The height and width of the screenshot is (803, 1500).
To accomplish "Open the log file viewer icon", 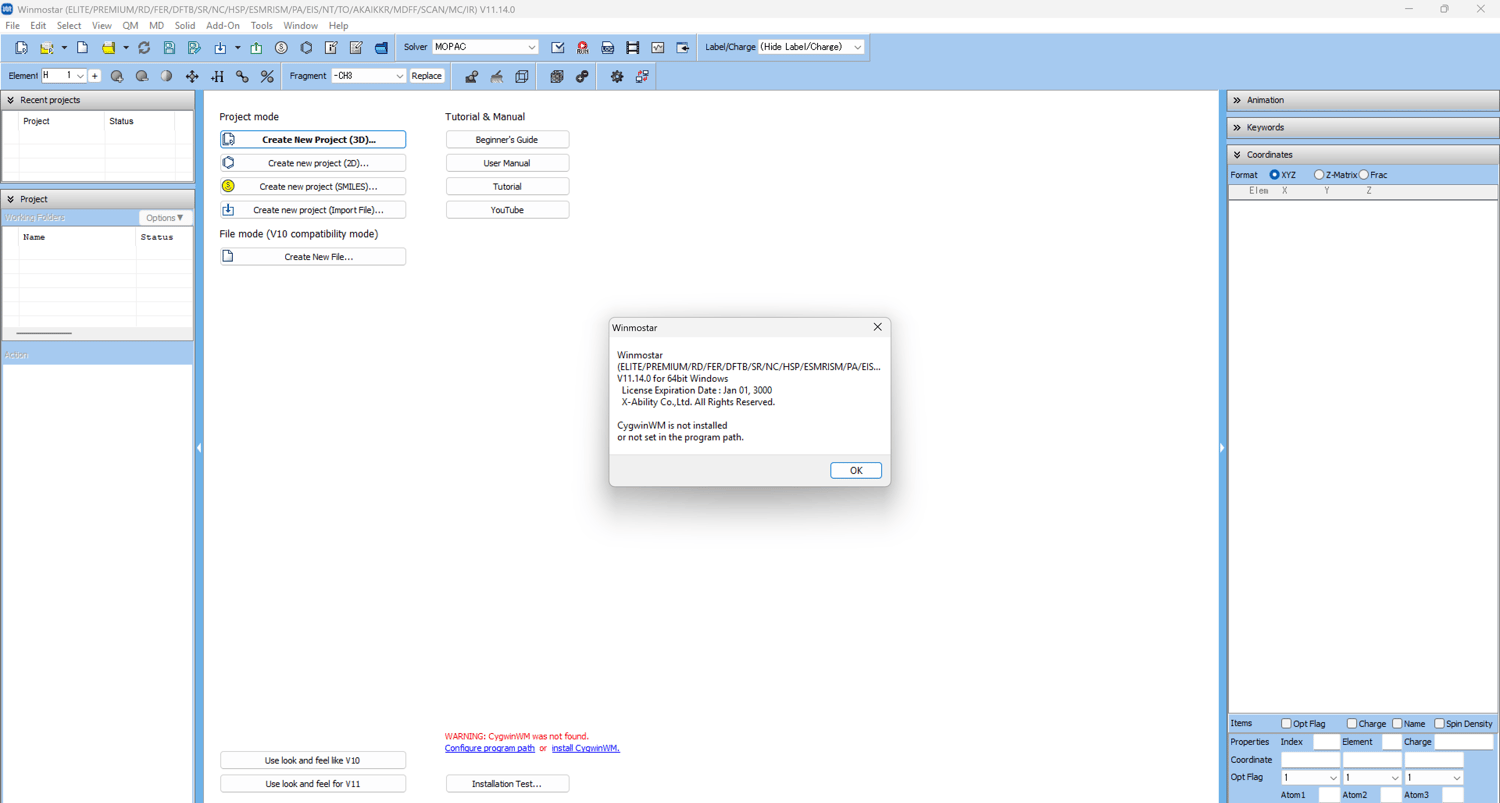I will 608,48.
